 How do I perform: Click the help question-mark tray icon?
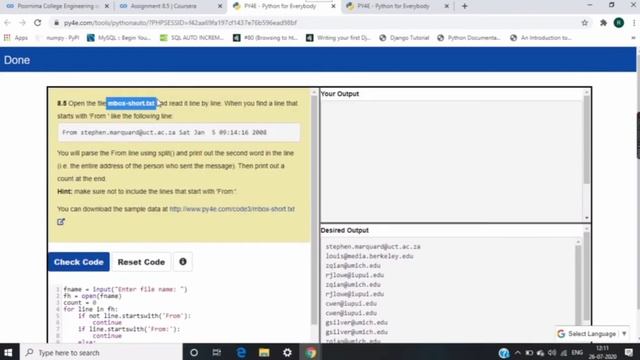[x=504, y=353]
